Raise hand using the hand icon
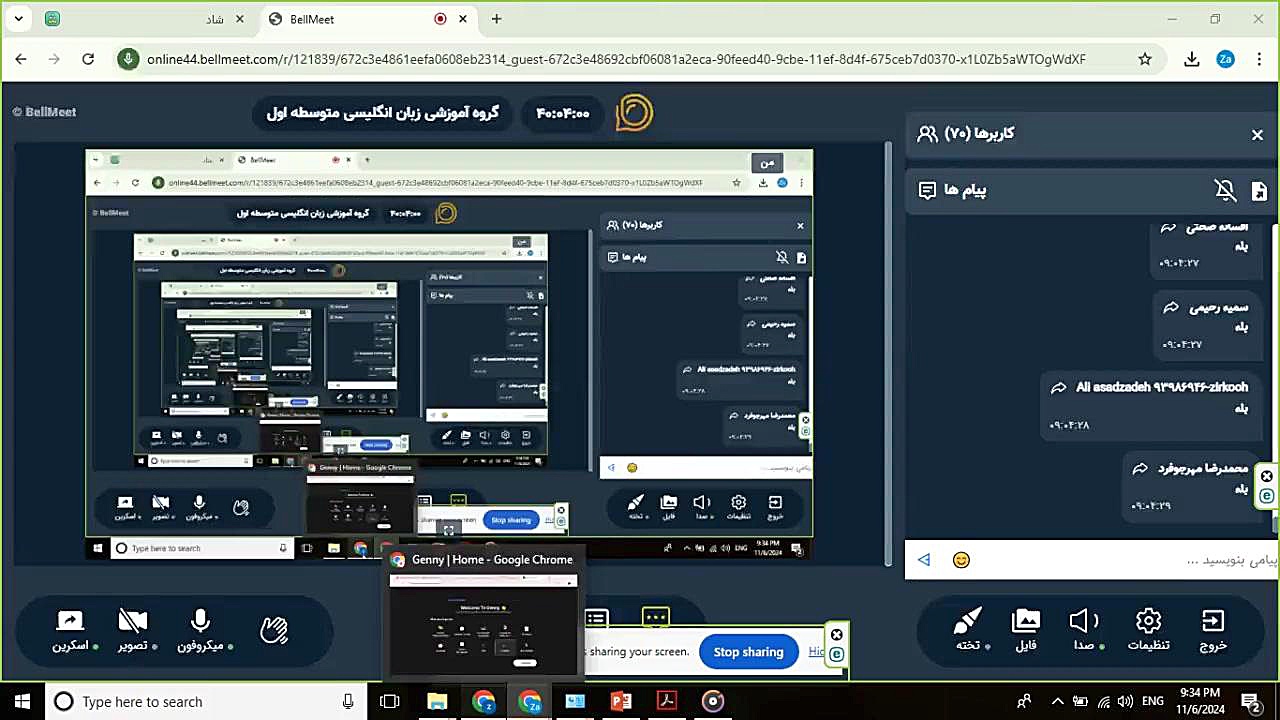This screenshot has width=1280, height=720. click(274, 630)
